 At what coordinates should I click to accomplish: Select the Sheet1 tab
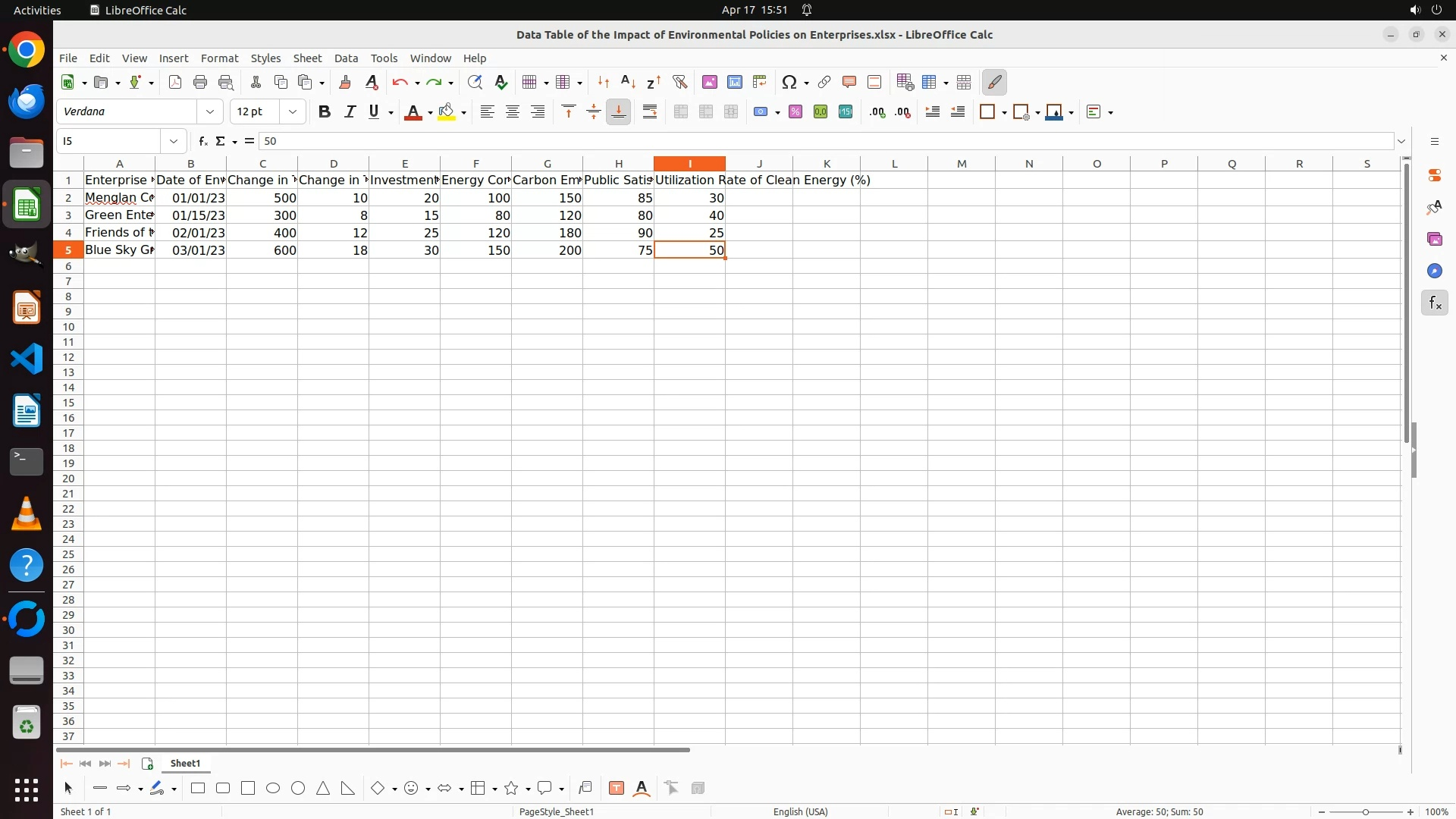(x=185, y=764)
